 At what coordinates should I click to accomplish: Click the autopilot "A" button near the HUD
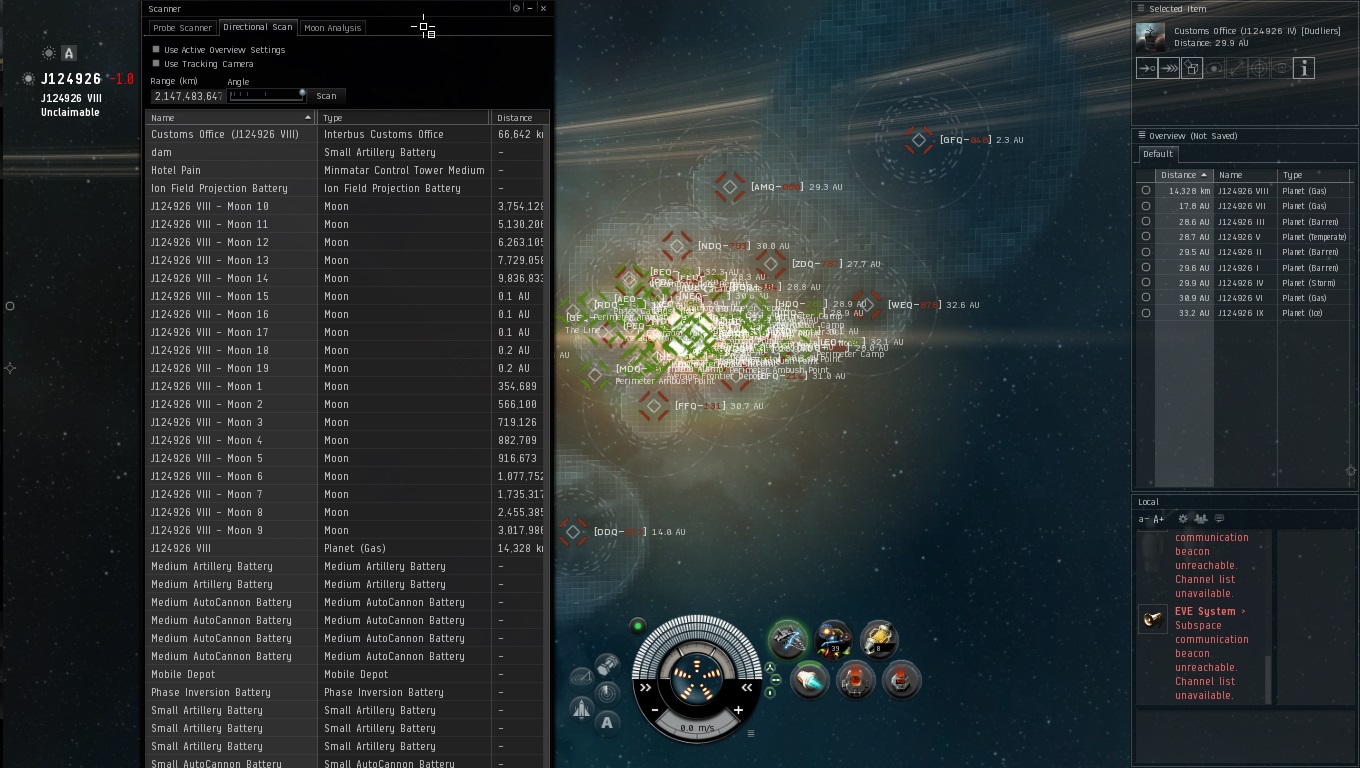click(x=607, y=723)
